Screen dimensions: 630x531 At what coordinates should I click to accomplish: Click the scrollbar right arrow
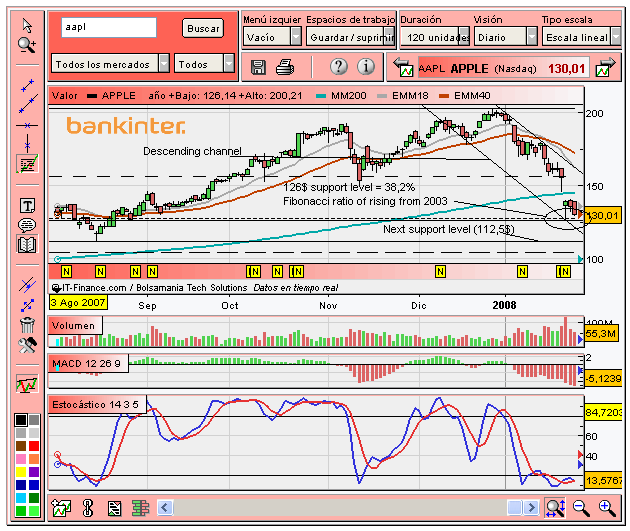(531, 508)
